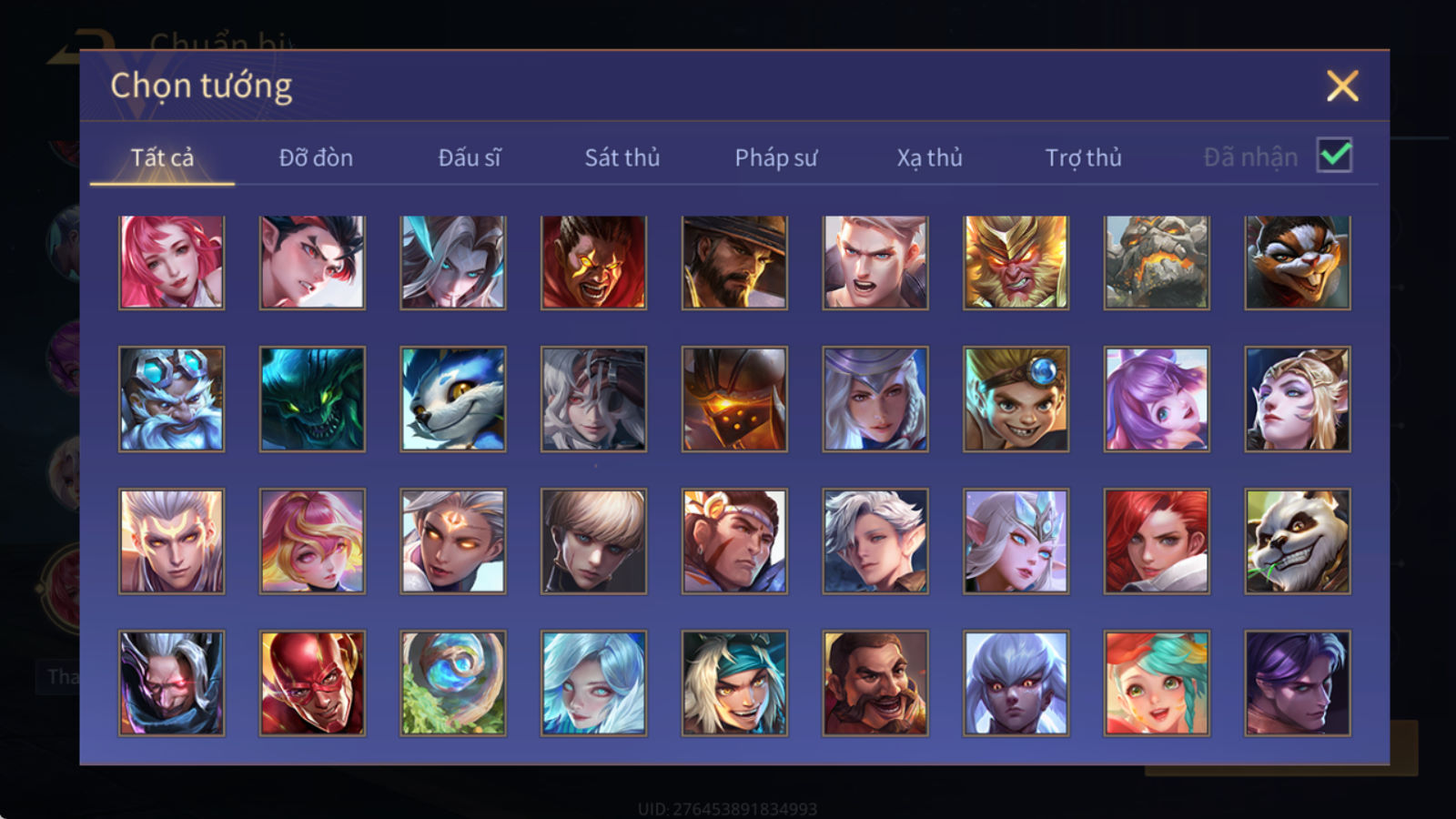Pick the dark green tentacle monster hero
The height and width of the screenshot is (819, 1456).
[312, 399]
